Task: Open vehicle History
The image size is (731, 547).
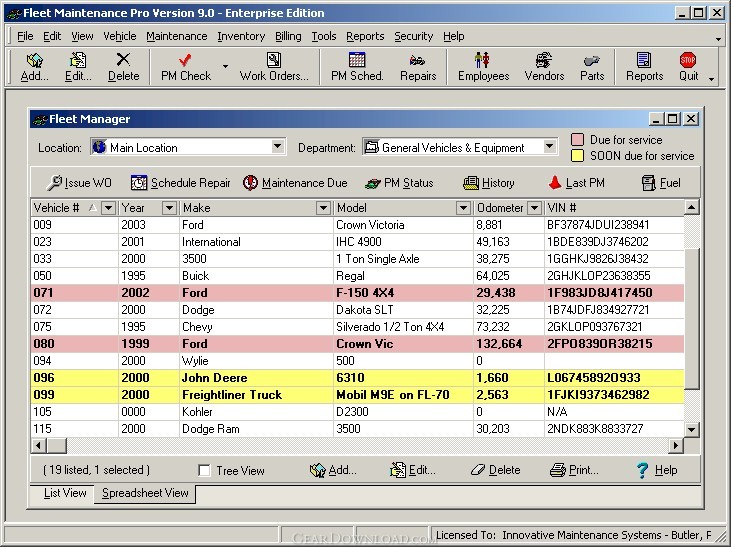Action: [489, 183]
